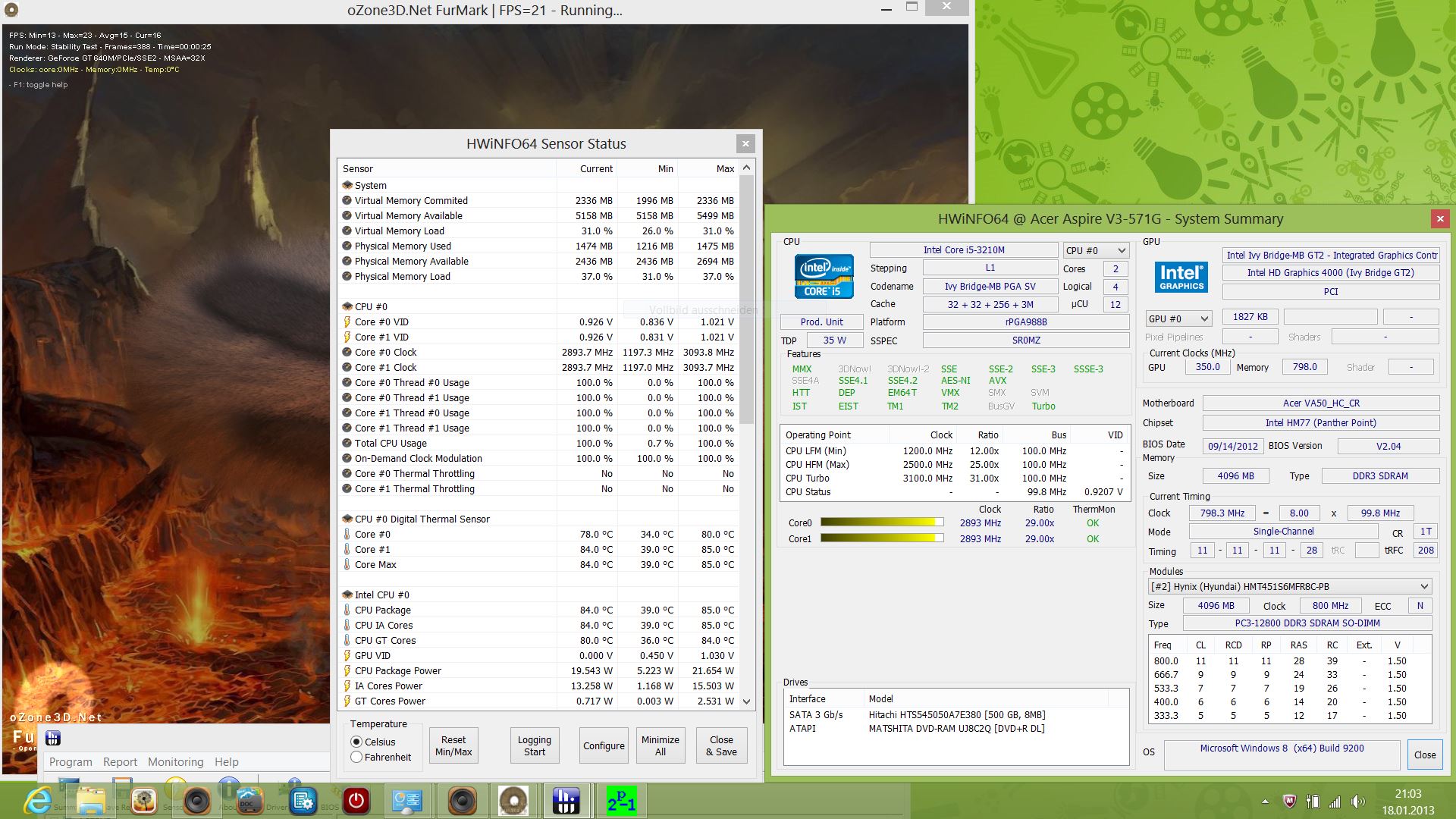Viewport: 1456px width, 819px height.
Task: Select the Physical Memory Load row
Action: [538, 276]
